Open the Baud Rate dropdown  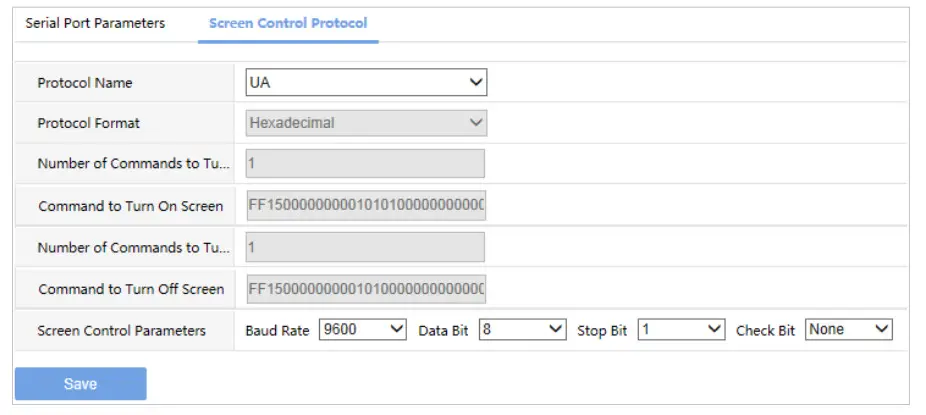363,330
